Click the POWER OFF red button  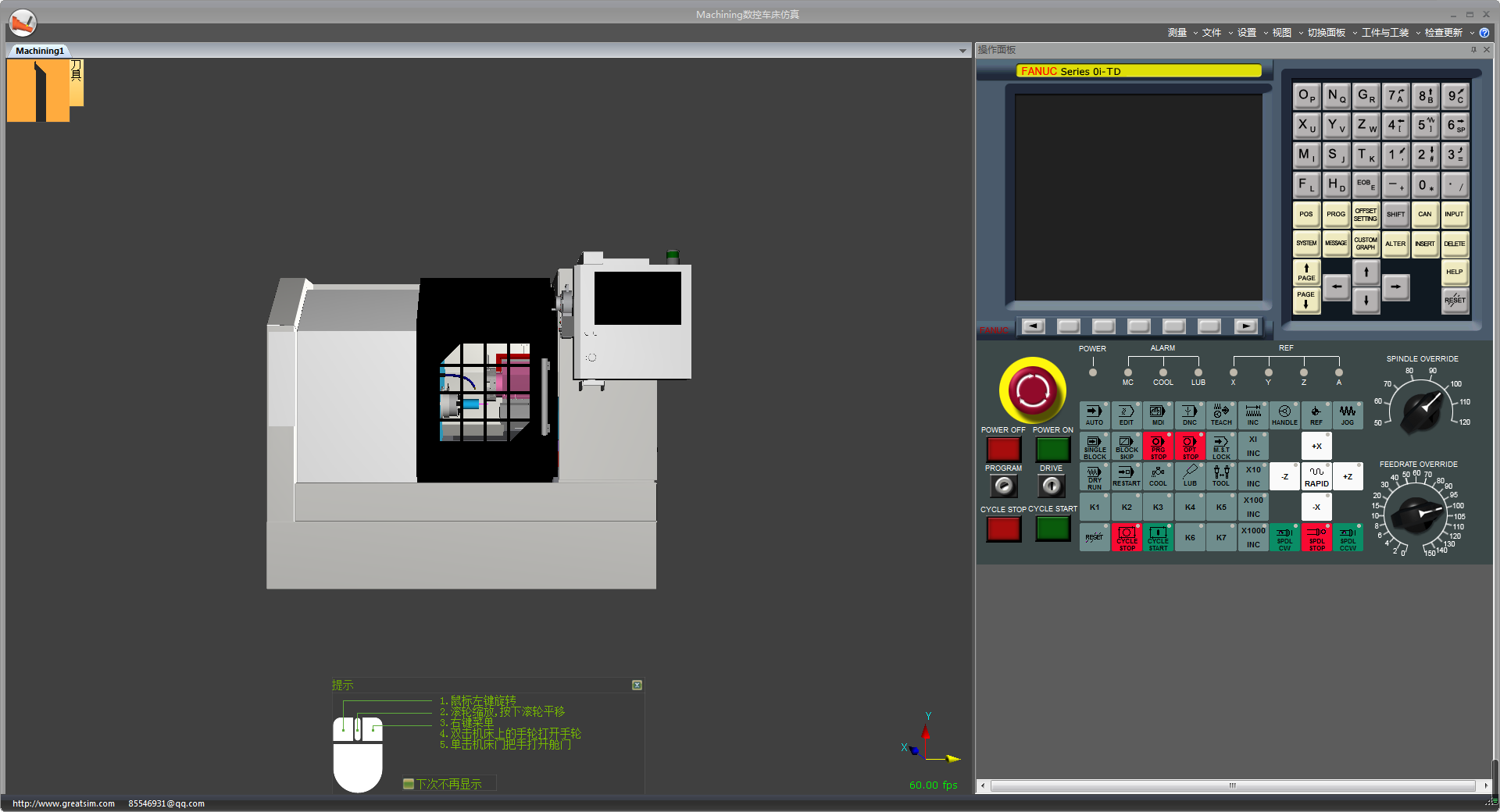pos(1004,449)
